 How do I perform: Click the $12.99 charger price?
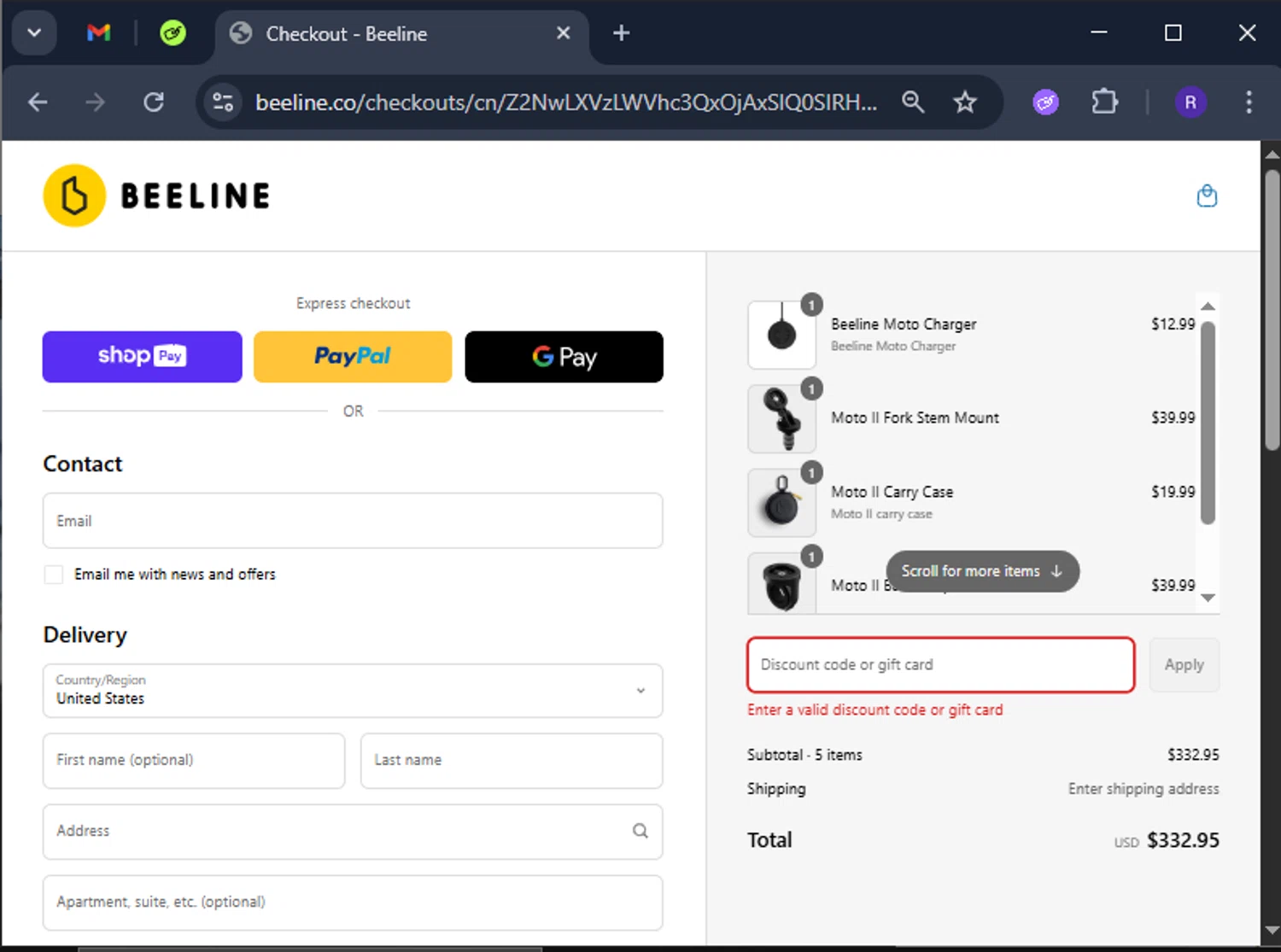(1173, 324)
